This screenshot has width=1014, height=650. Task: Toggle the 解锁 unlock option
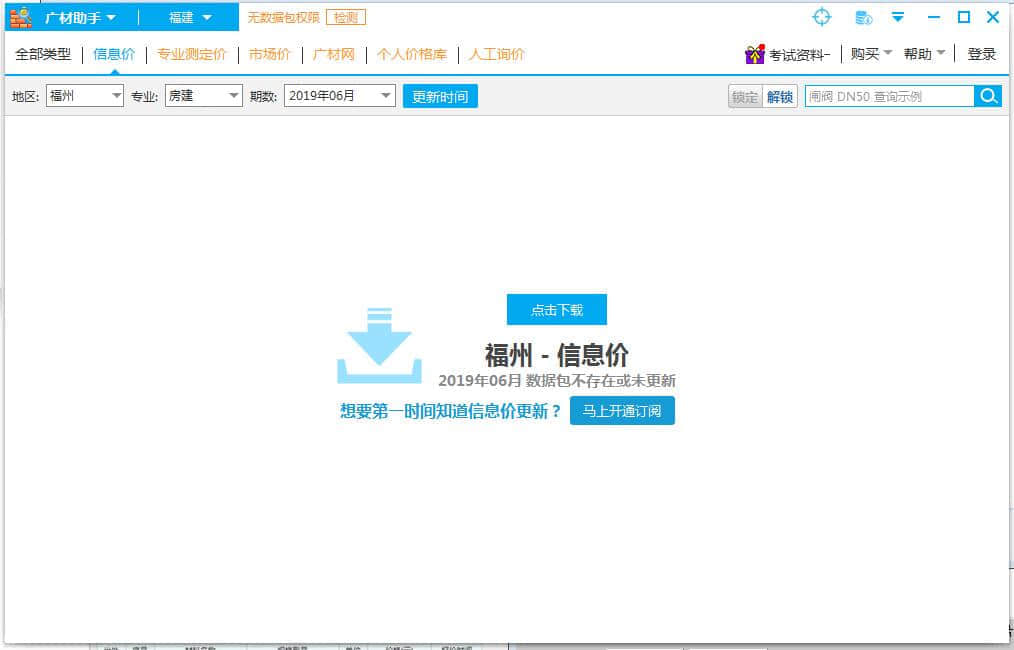(780, 97)
